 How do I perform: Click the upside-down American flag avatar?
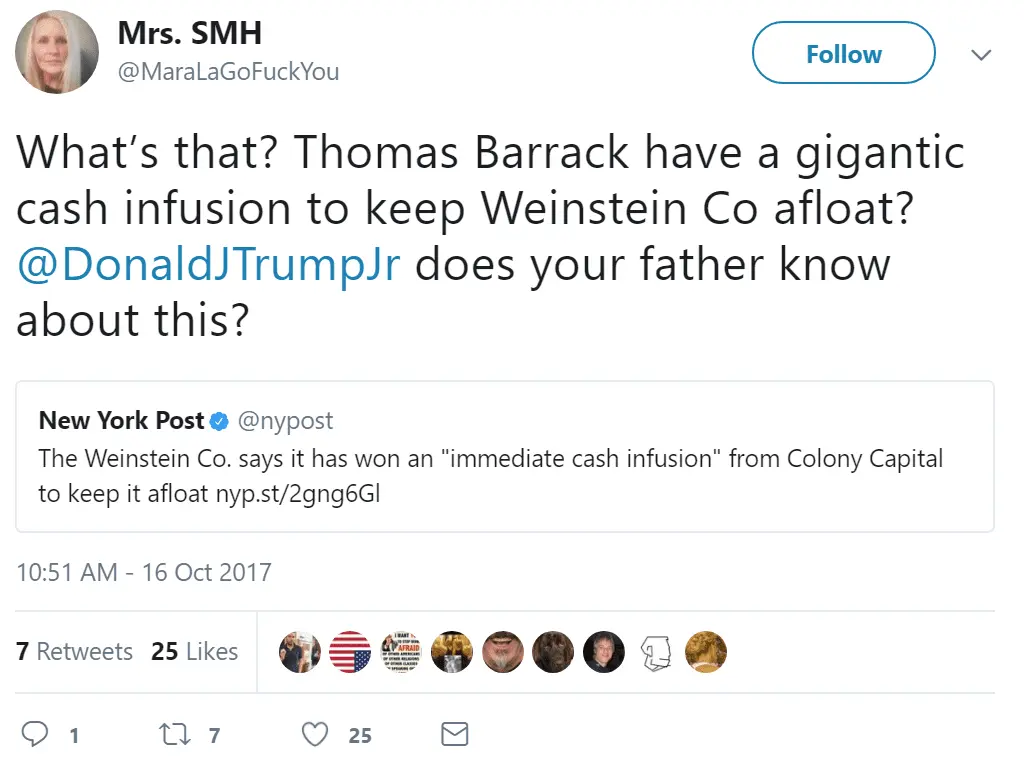point(349,652)
